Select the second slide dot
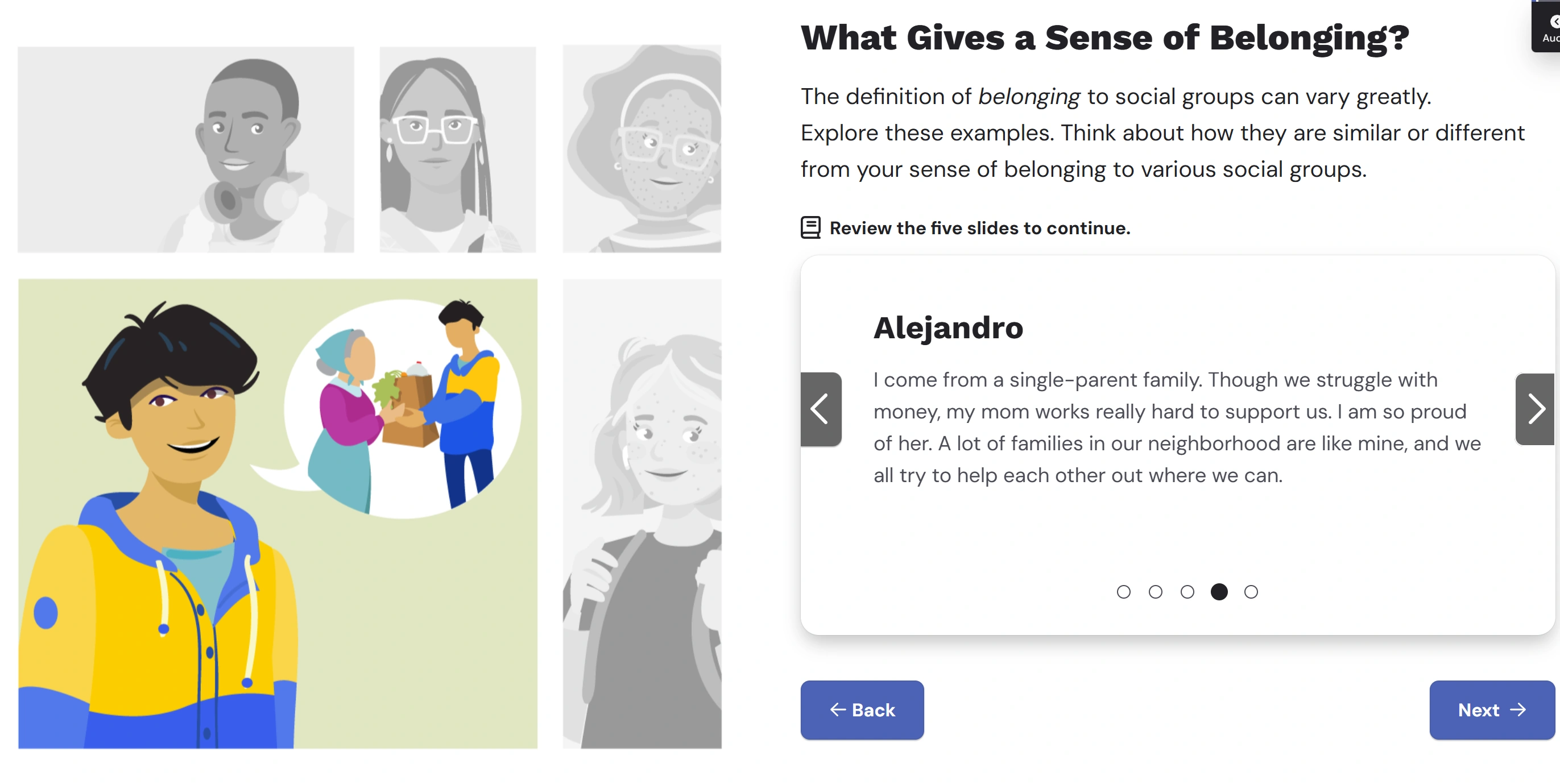This screenshot has height=784, width=1560. click(x=1156, y=591)
